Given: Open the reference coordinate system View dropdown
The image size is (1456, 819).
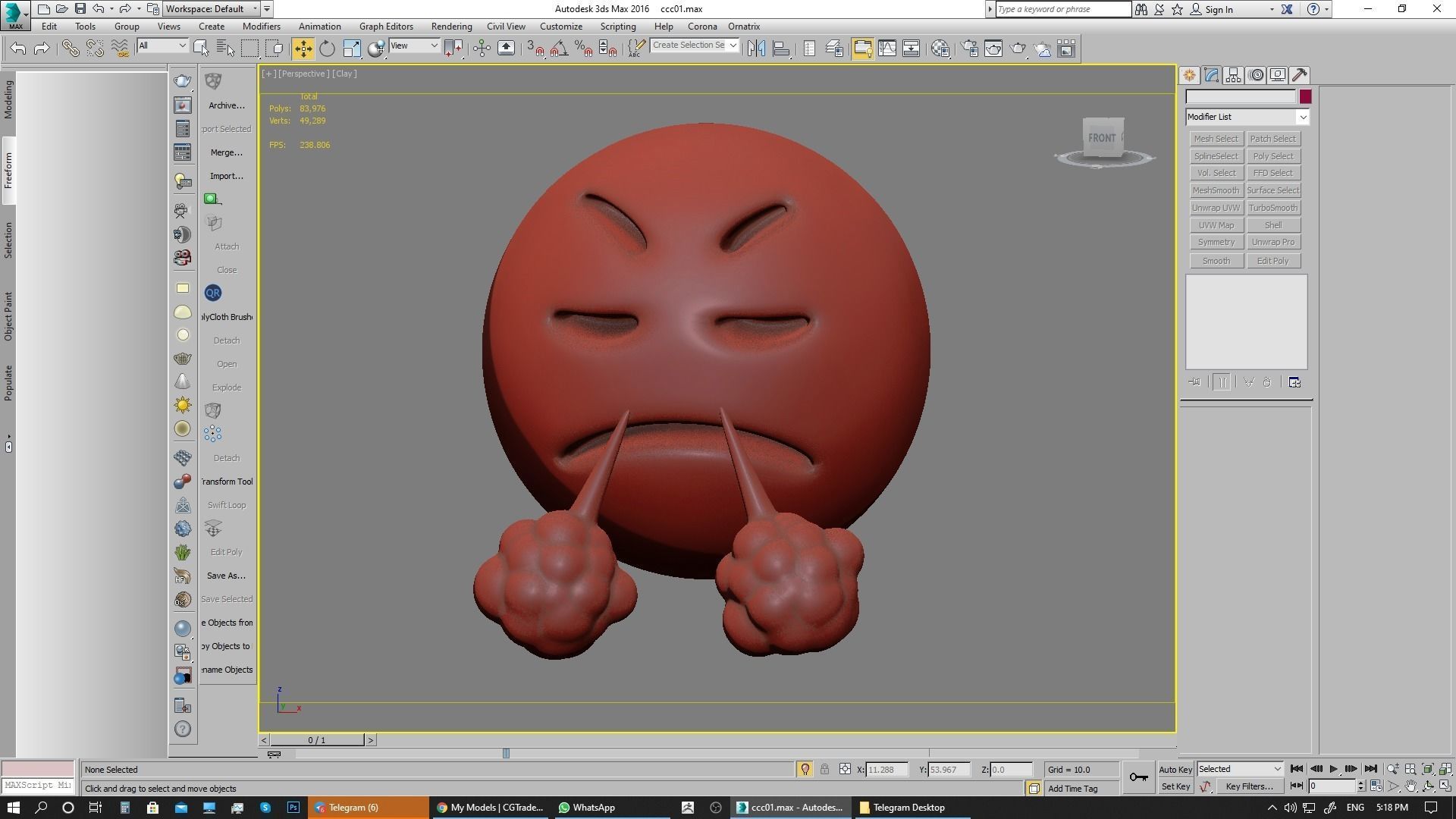Looking at the screenshot, I should pyautogui.click(x=414, y=45).
